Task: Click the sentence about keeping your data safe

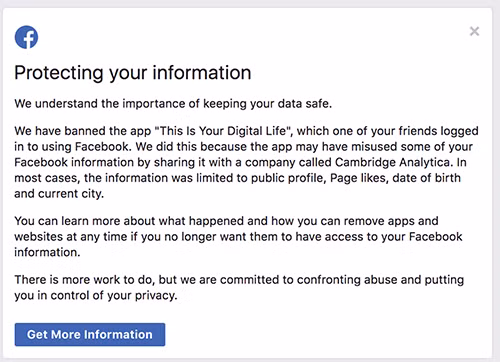Action: (173, 104)
